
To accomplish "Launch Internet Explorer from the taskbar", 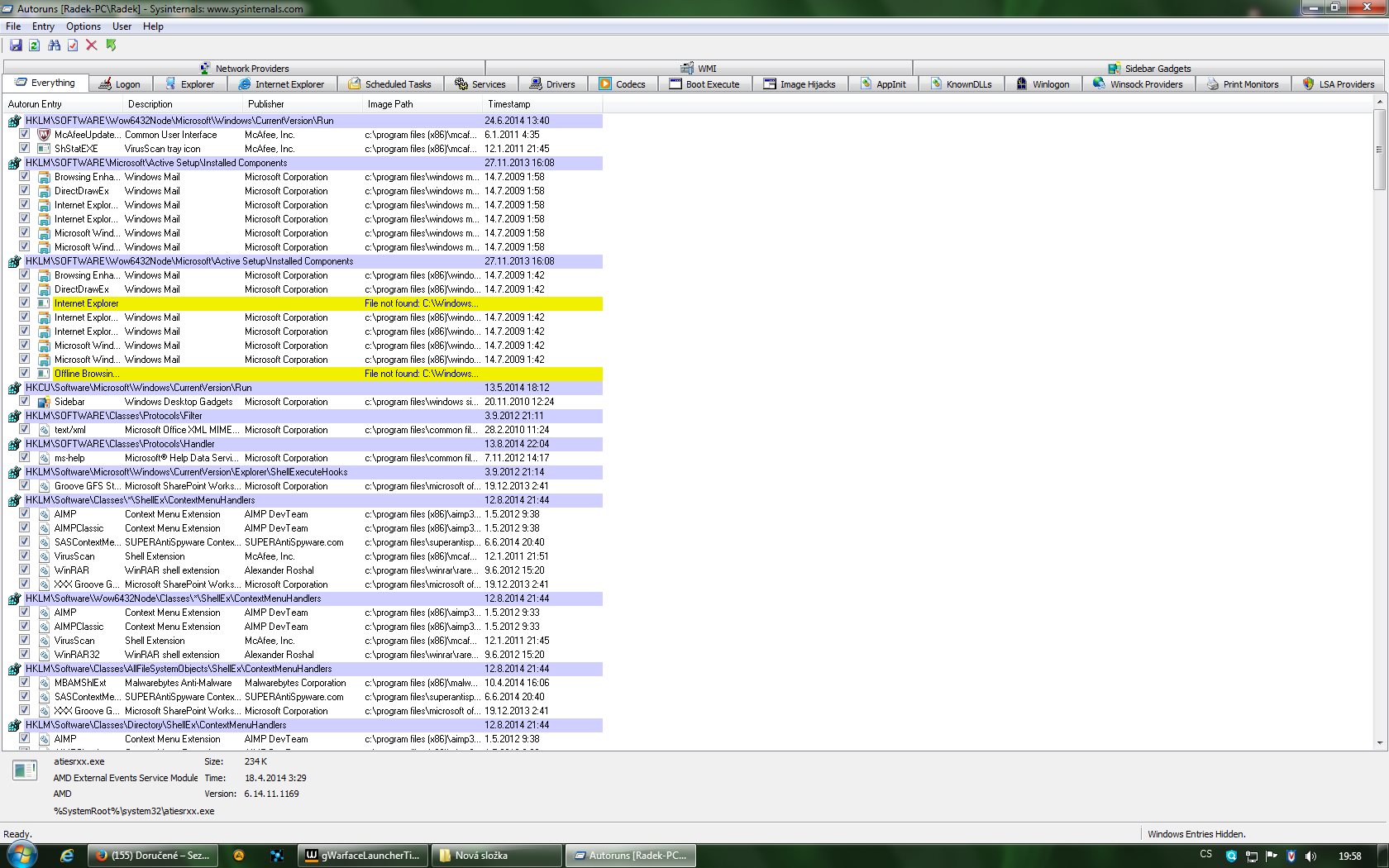I will (x=67, y=856).
